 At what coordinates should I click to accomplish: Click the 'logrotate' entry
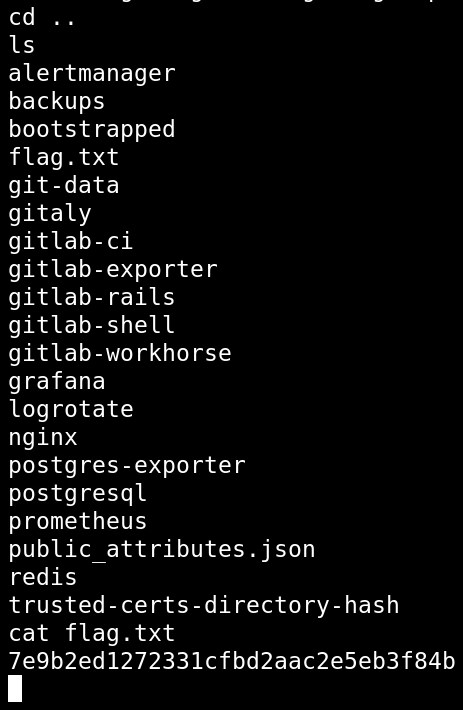pos(71,410)
